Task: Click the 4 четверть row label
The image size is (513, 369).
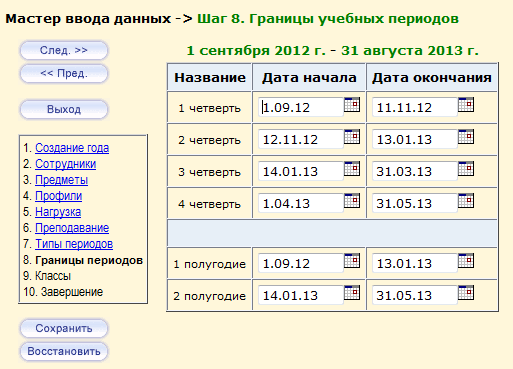Action: pyautogui.click(x=209, y=204)
